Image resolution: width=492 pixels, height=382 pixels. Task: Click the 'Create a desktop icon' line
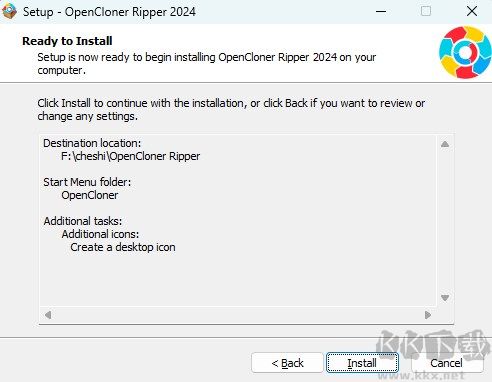click(123, 247)
